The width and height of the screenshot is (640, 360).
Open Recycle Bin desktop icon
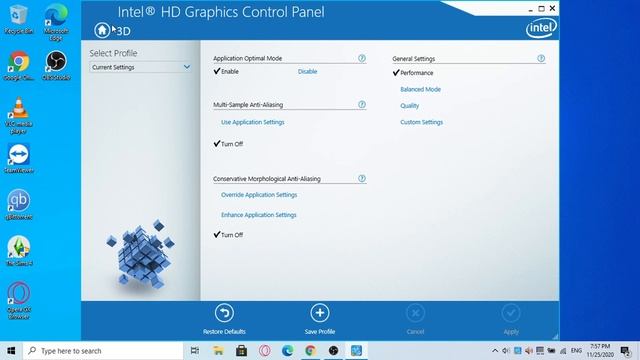[18, 20]
